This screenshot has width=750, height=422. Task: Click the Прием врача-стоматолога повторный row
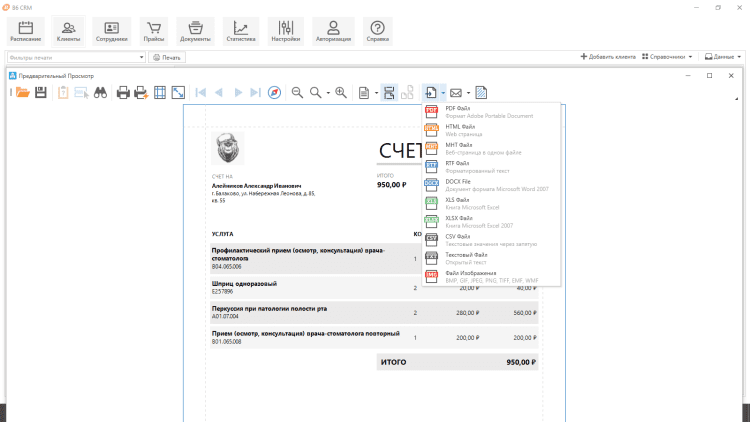(374, 337)
